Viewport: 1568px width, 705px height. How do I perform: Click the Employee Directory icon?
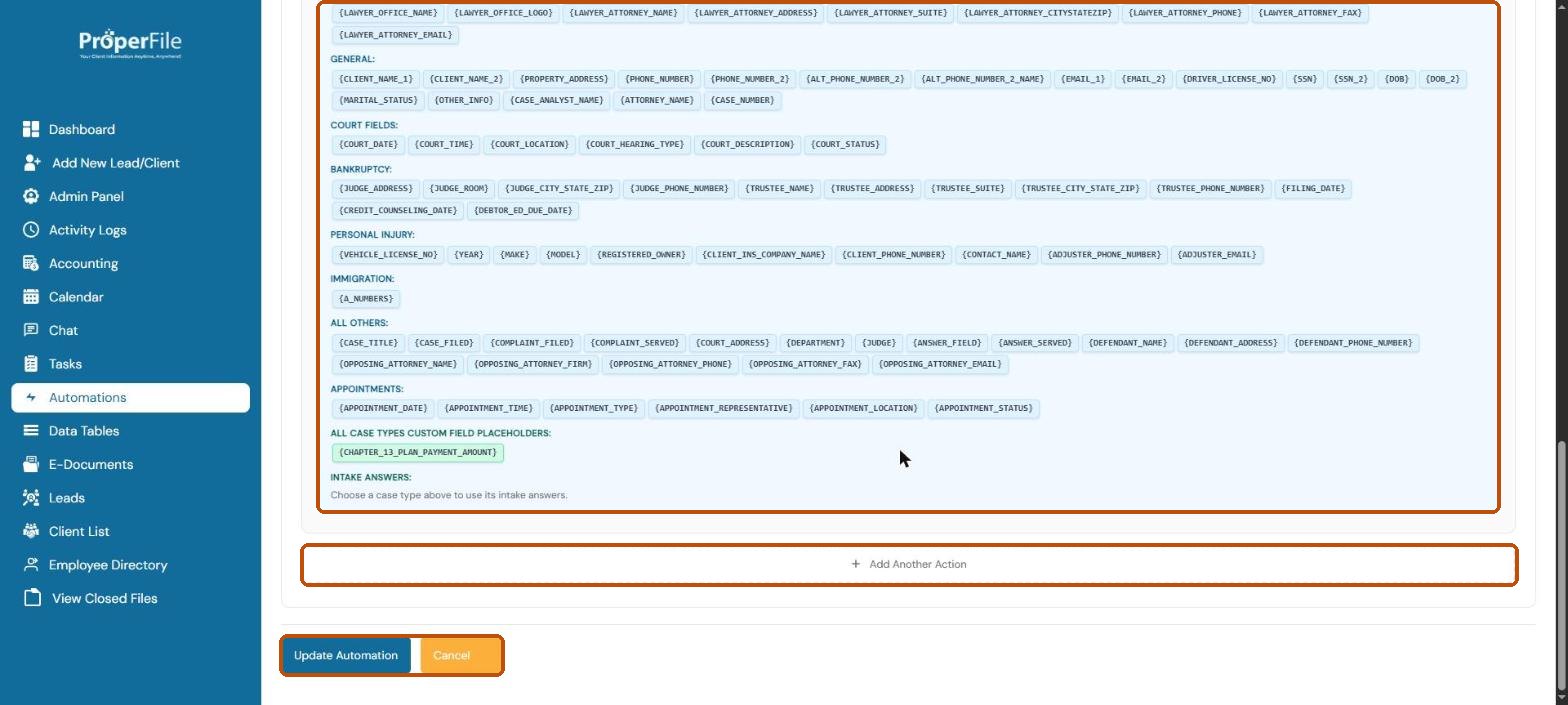31,565
